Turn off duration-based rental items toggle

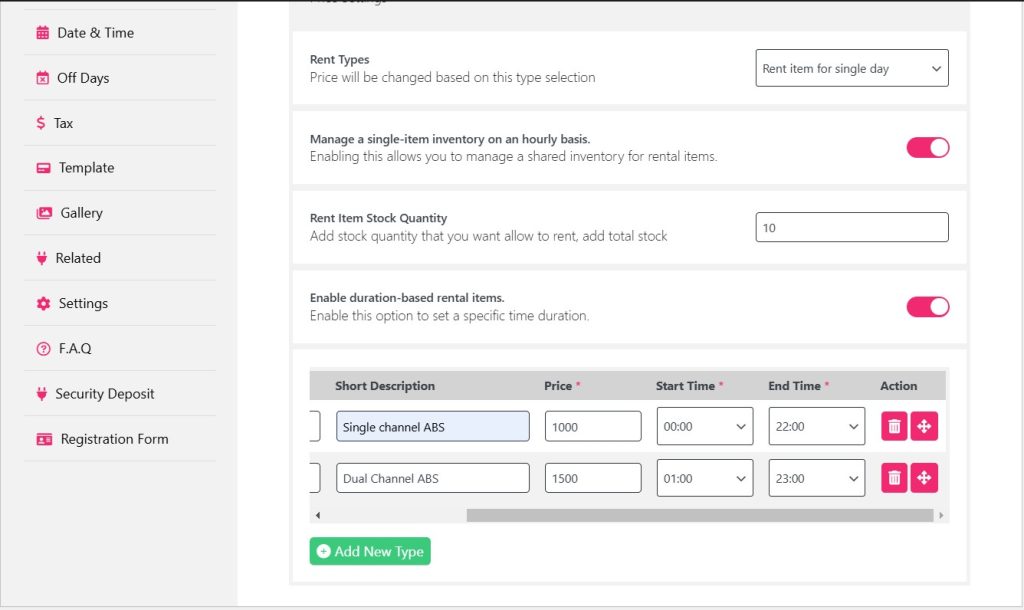tap(927, 307)
